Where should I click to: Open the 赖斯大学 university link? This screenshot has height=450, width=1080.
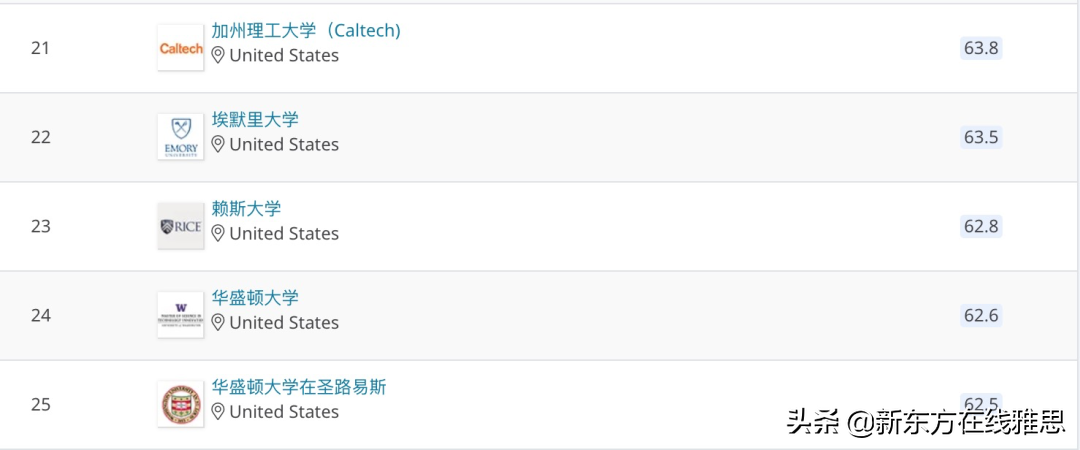click(246, 209)
